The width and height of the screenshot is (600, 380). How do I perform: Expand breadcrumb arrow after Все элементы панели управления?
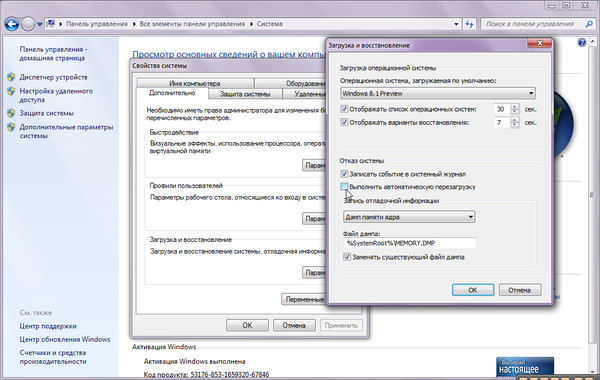(x=251, y=24)
